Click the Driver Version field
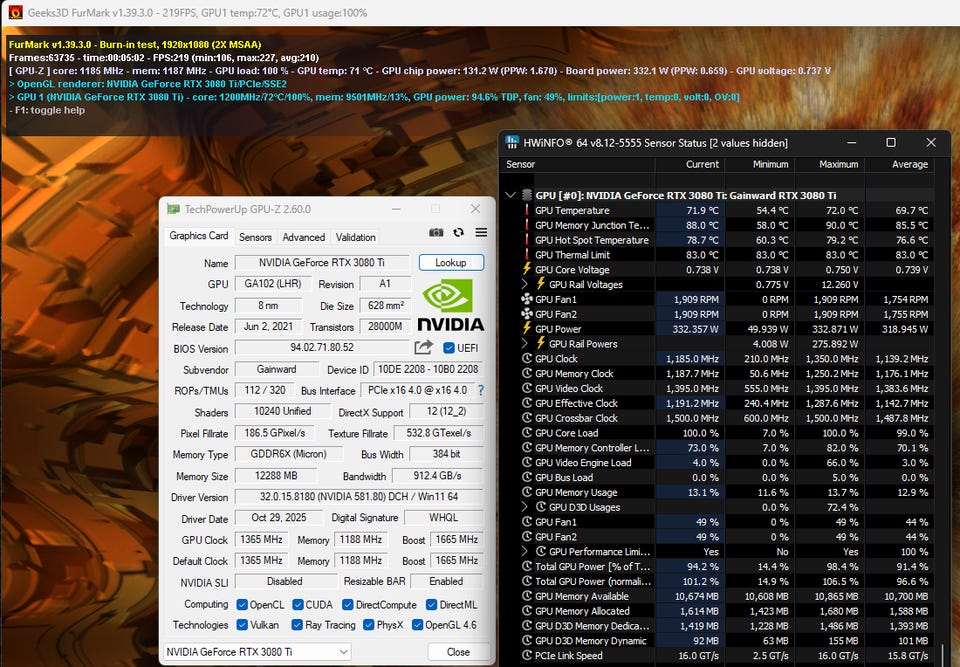The width and height of the screenshot is (960, 667). coord(359,497)
